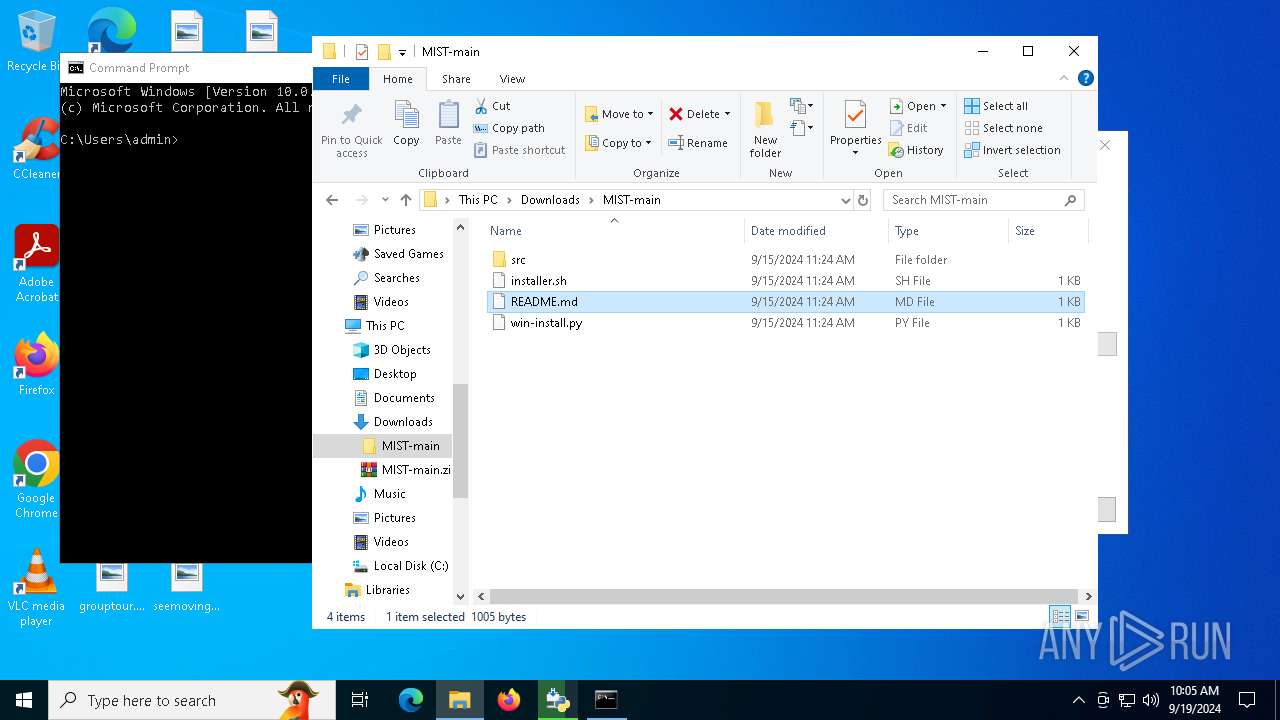Click the horizontal scrollbar in file list
The height and width of the screenshot is (720, 1280).
(x=783, y=596)
